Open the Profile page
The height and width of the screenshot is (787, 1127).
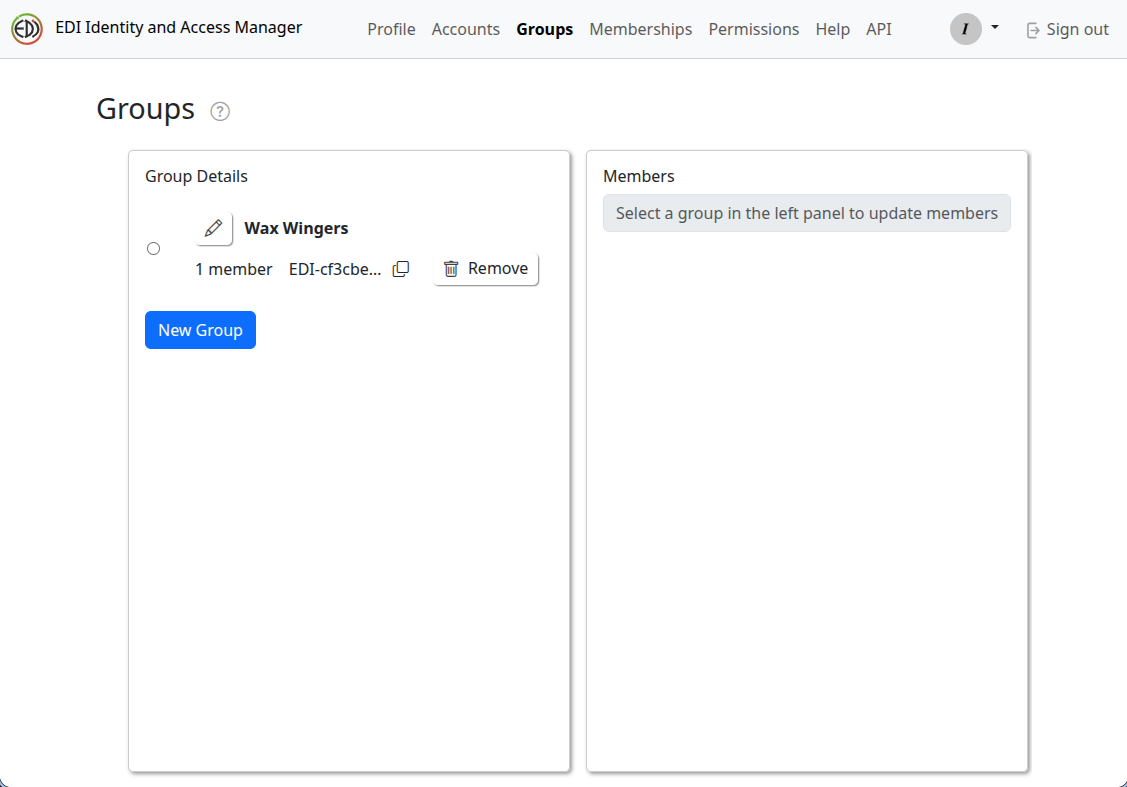(391, 29)
